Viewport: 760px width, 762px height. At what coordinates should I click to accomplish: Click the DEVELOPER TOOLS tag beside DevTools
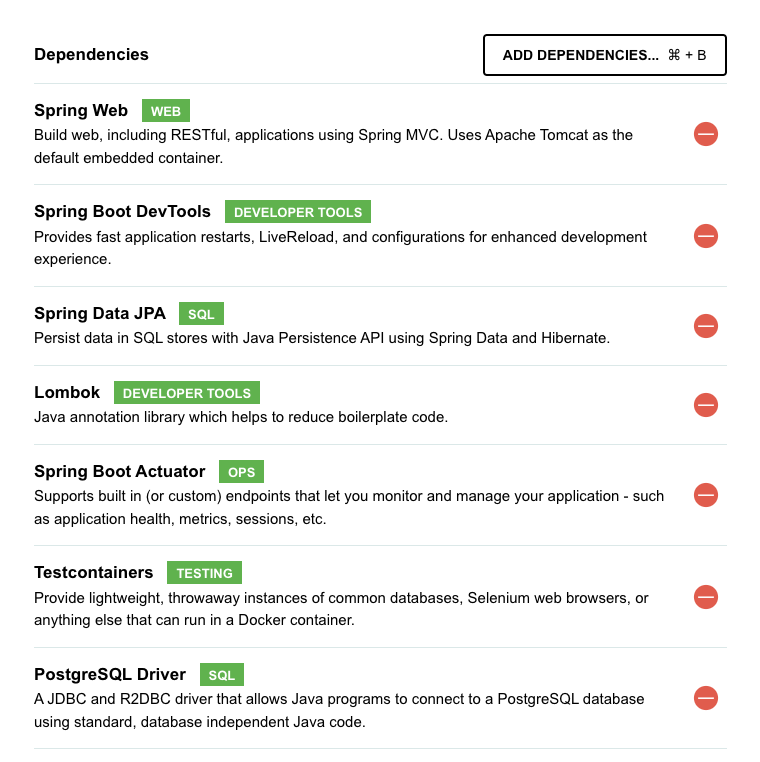298,212
